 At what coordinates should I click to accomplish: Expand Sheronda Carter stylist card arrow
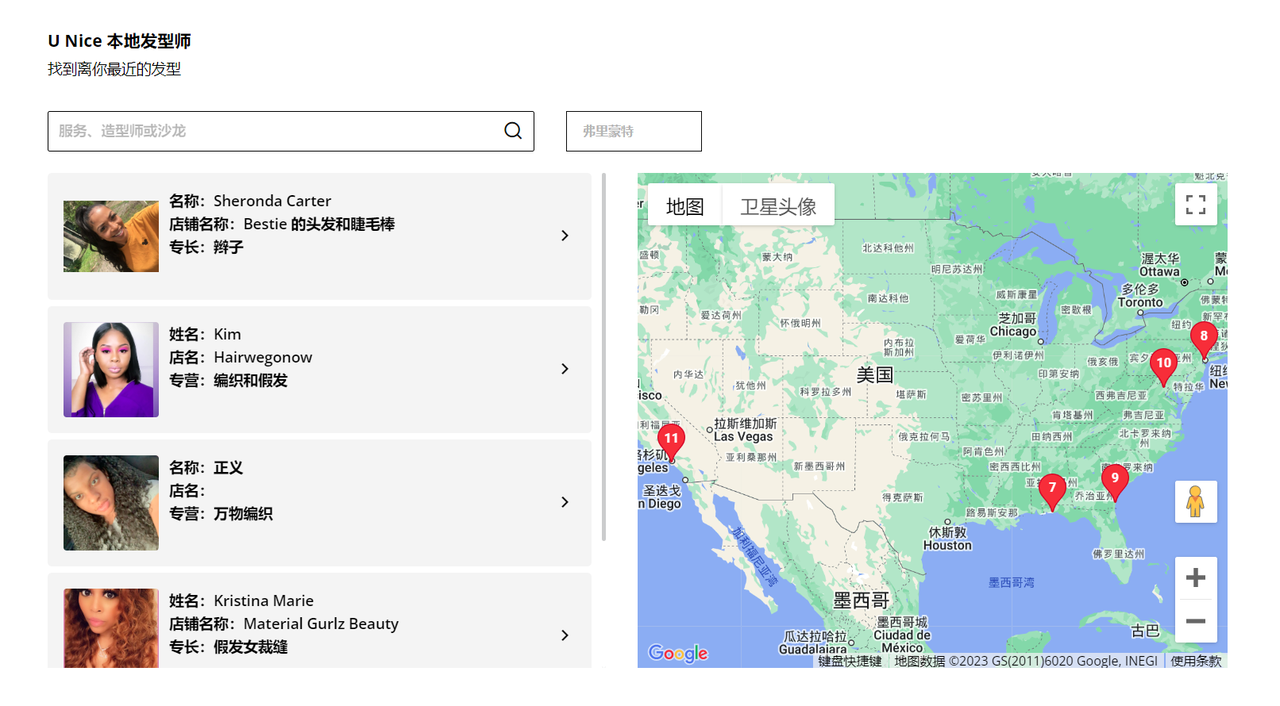tap(565, 236)
